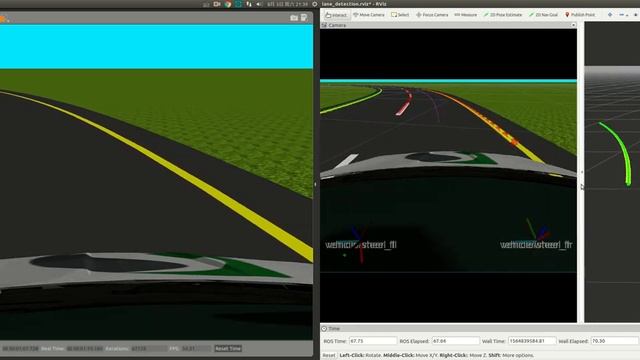Open the Chrome icon in the top bar
The width and height of the screenshot is (640, 360).
228,4
